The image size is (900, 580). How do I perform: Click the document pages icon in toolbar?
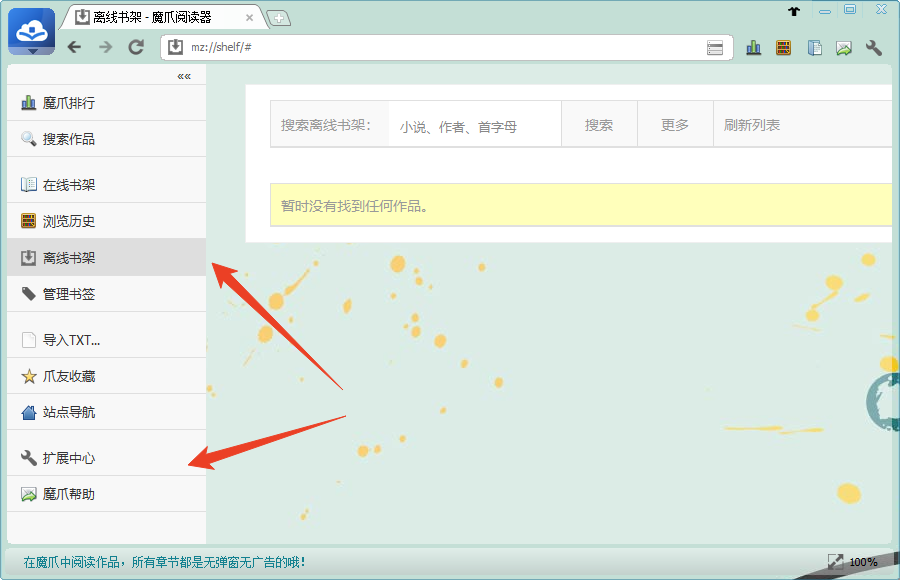pos(815,47)
